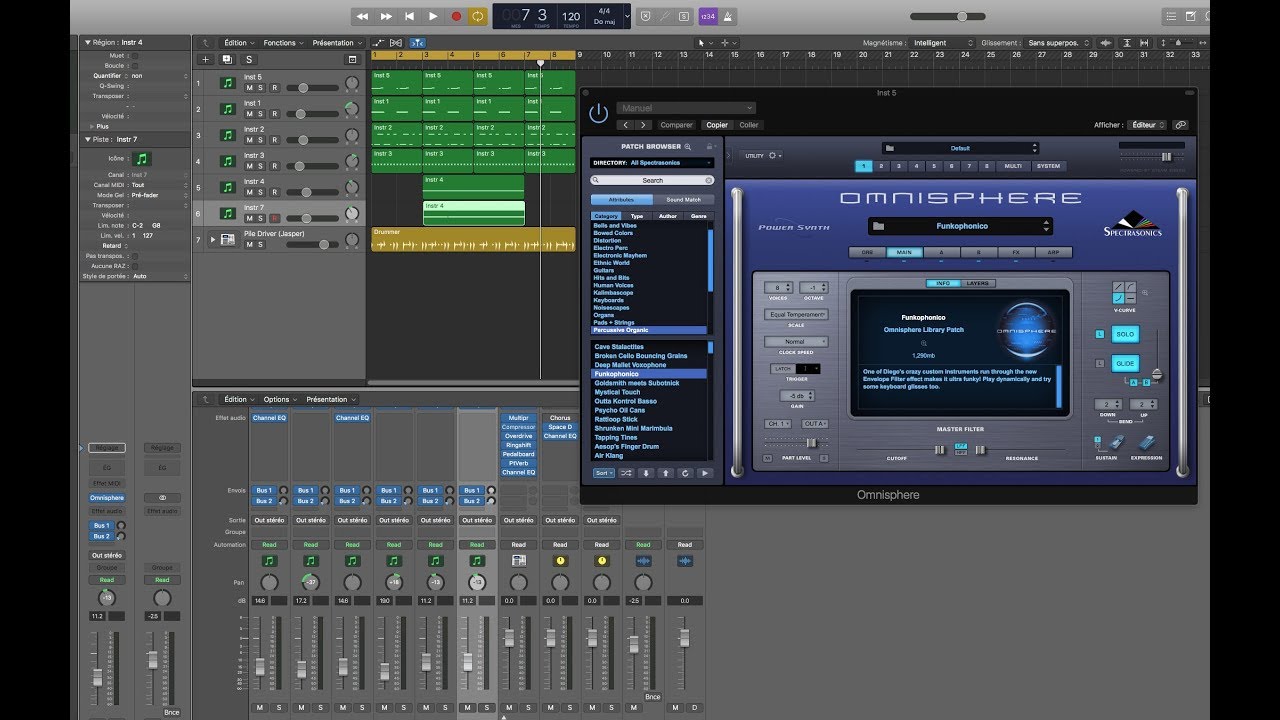
Task: Select the MULTI tab in Omnisphere
Action: (x=1013, y=166)
